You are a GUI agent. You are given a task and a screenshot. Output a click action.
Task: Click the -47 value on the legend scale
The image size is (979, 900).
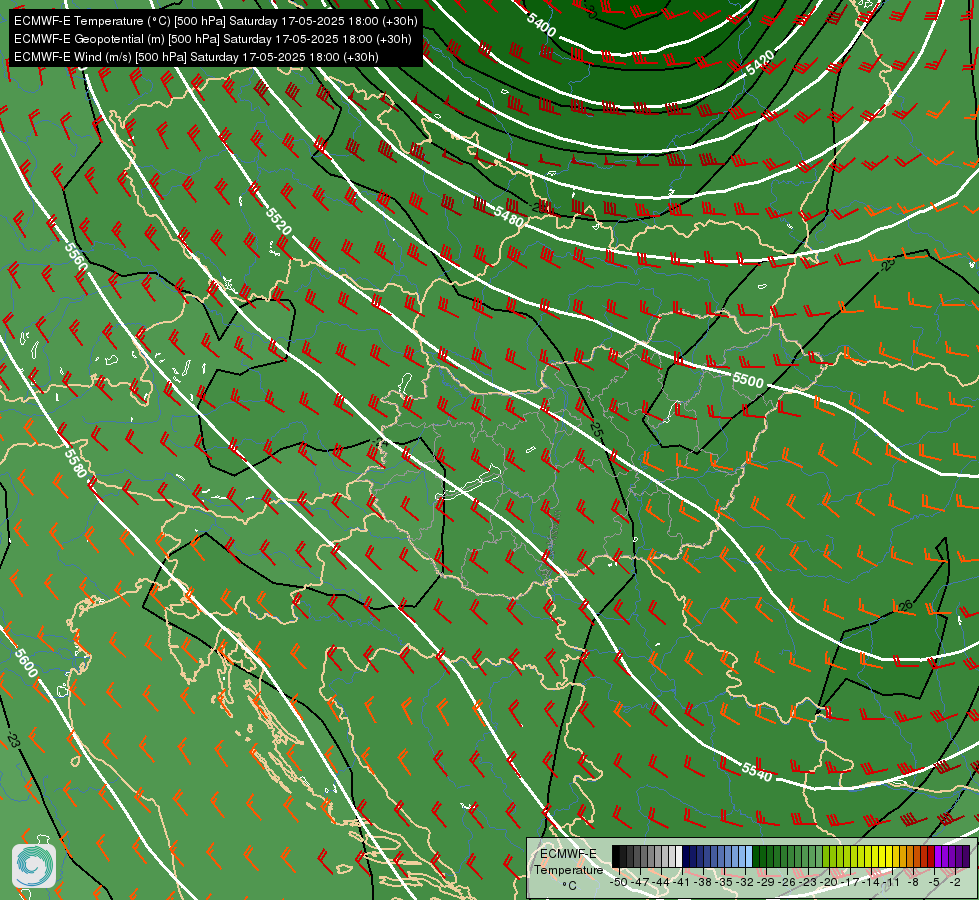click(640, 882)
